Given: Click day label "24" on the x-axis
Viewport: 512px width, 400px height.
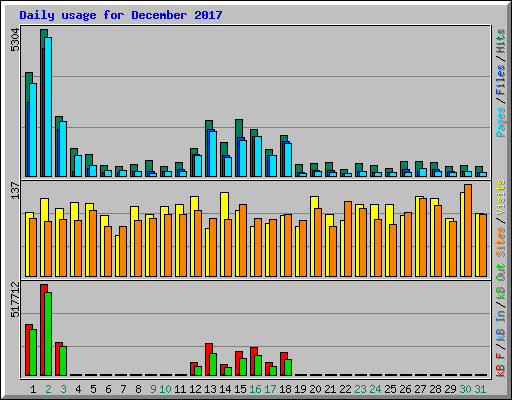Looking at the screenshot, I should [x=375, y=389].
